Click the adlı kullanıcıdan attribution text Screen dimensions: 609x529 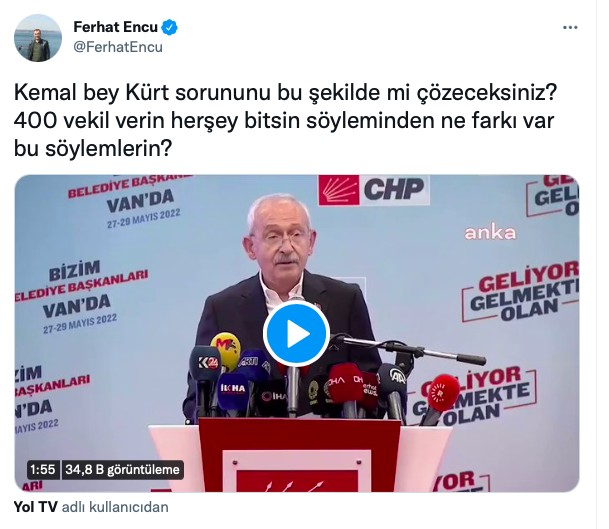115,507
